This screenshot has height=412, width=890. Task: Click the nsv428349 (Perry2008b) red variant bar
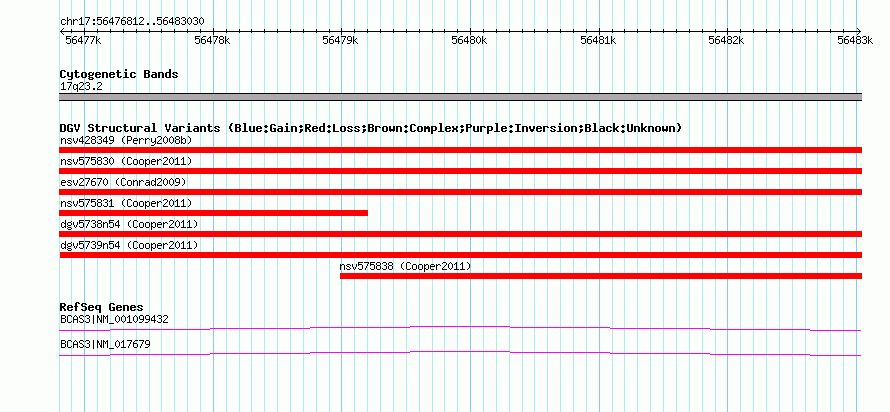[460, 150]
